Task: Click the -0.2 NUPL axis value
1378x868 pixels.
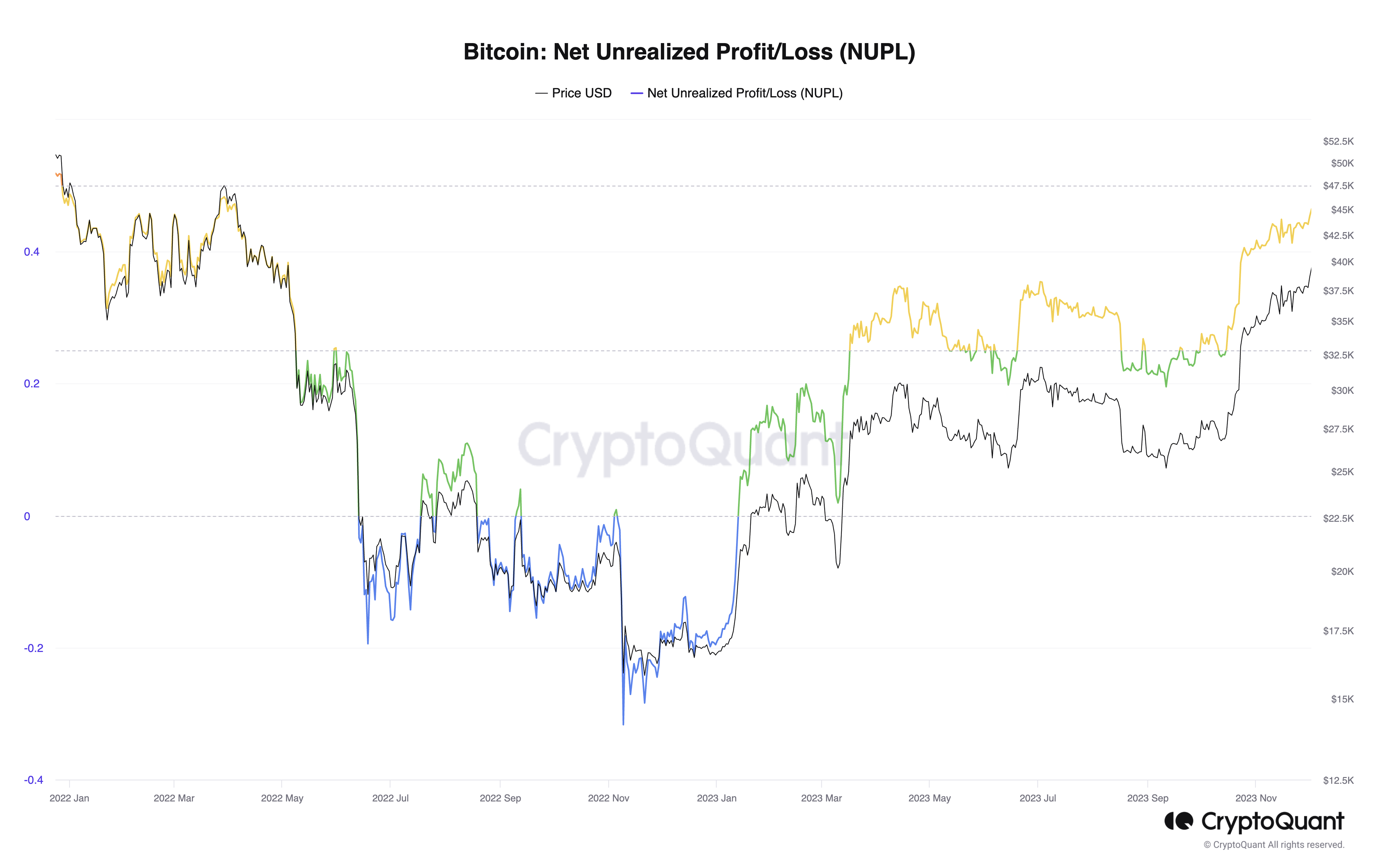Action: [33, 648]
